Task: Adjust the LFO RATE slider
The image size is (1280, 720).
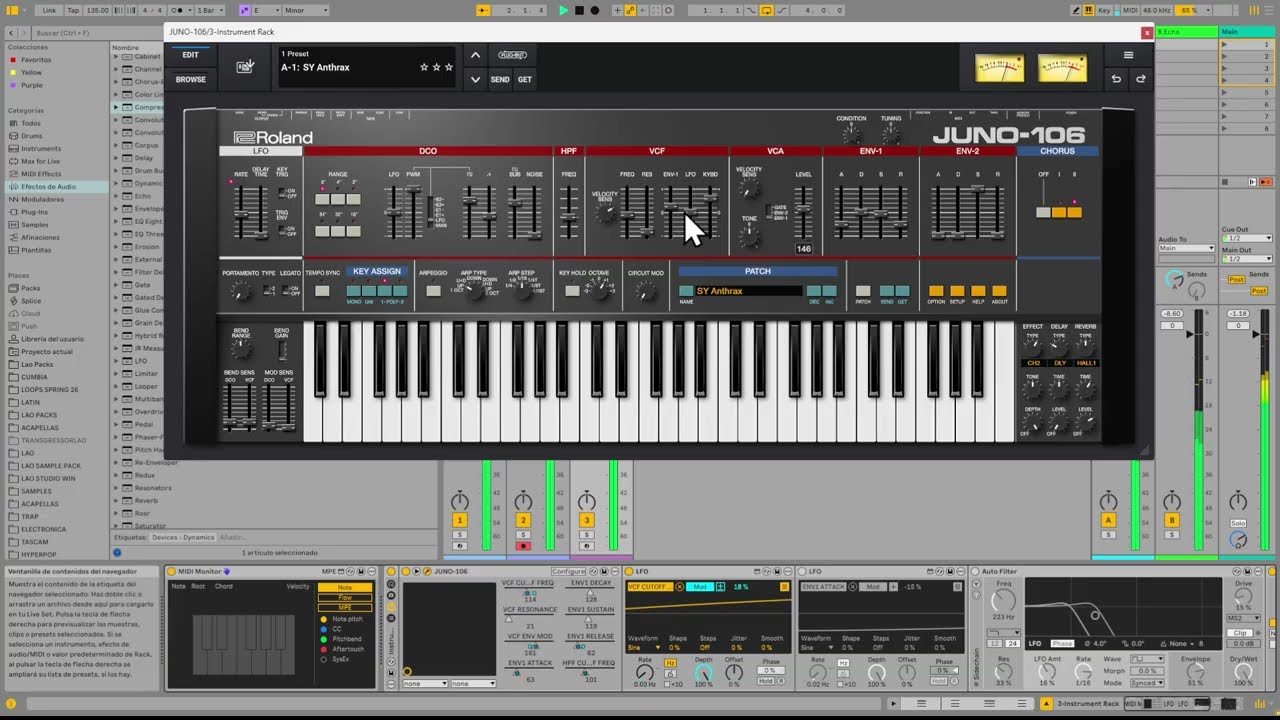Action: click(241, 212)
